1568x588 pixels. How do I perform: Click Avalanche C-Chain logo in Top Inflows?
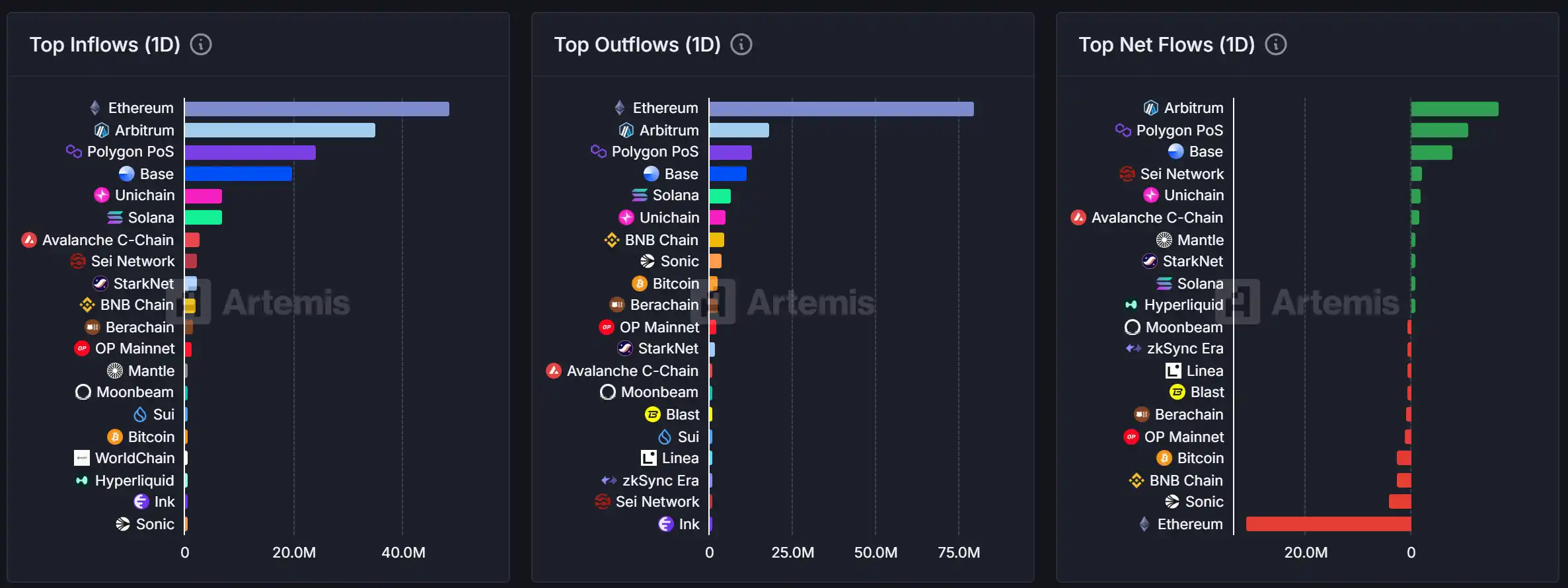point(29,240)
